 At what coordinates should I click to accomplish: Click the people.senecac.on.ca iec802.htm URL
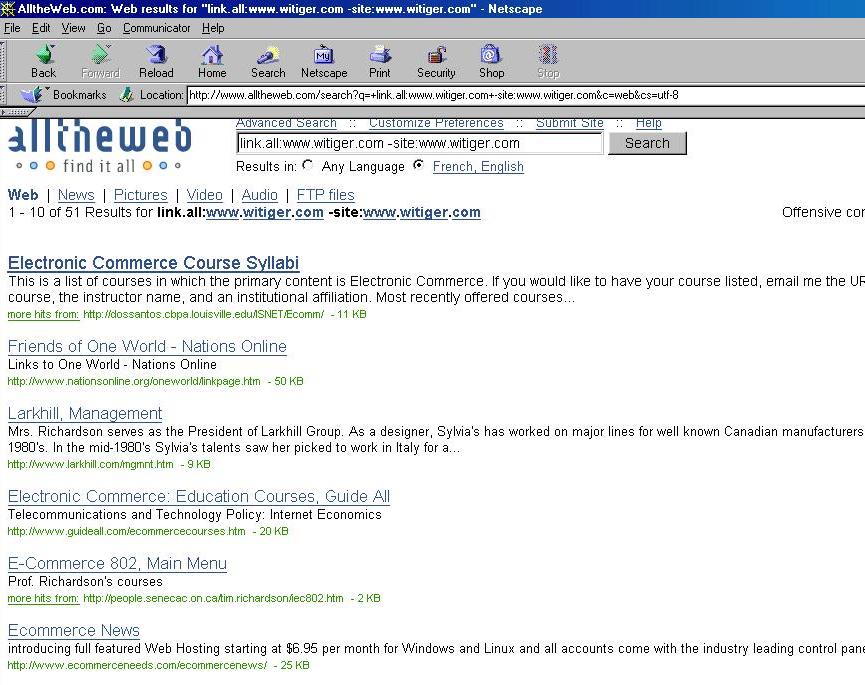tap(213, 598)
